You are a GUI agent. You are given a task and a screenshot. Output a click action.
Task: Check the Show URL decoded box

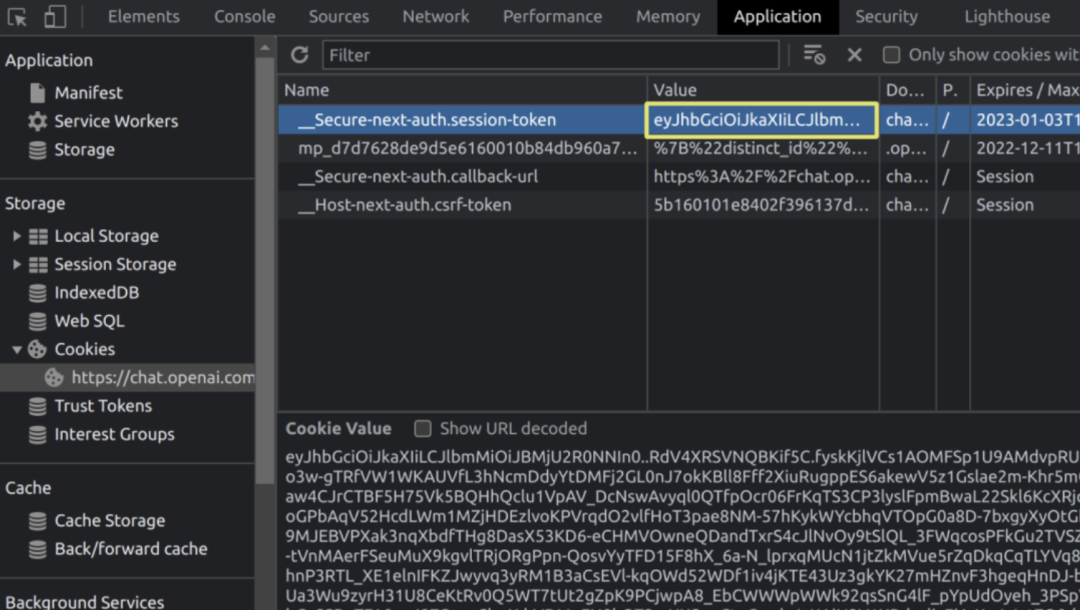coord(423,429)
